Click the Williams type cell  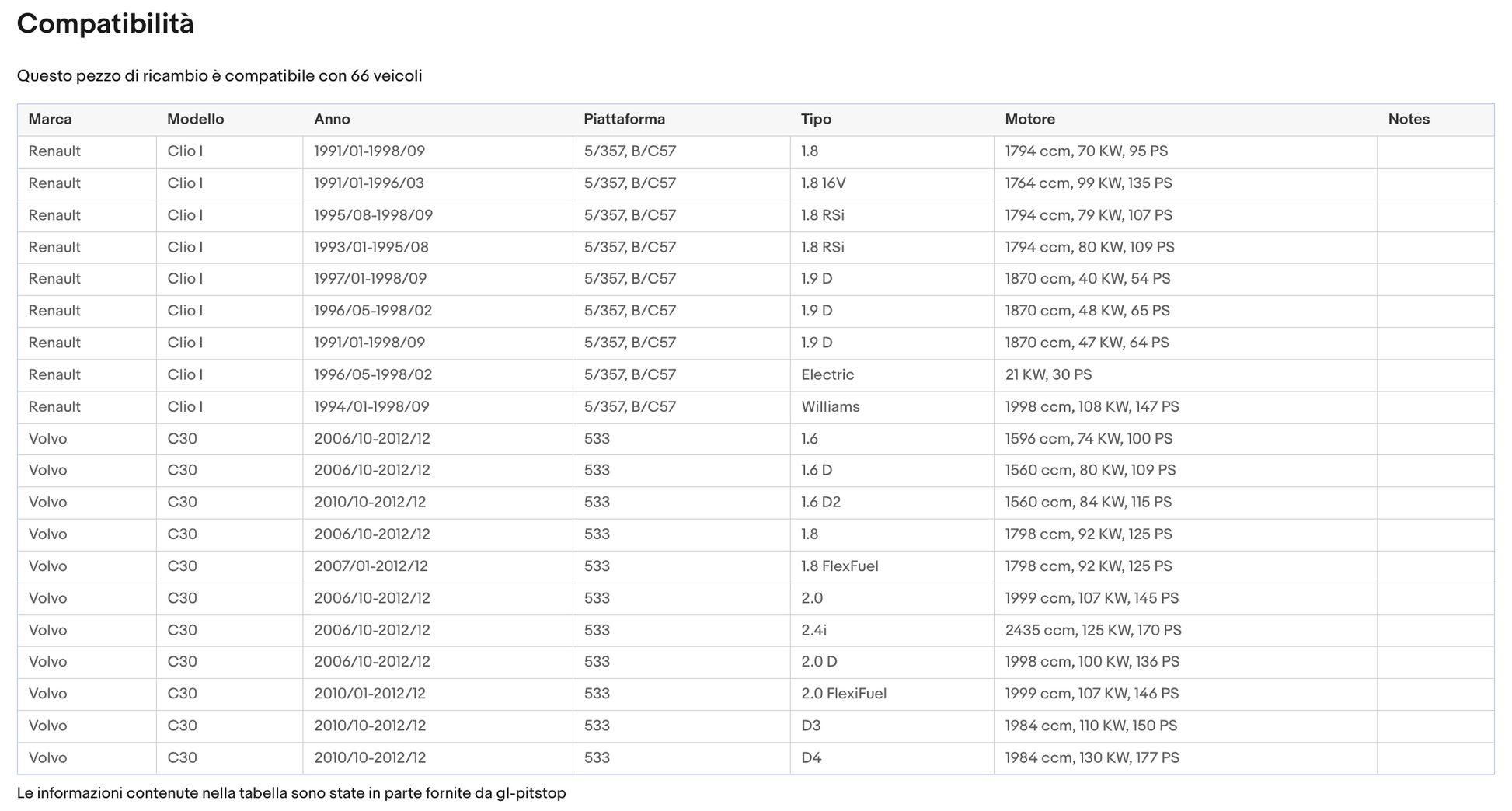893,407
